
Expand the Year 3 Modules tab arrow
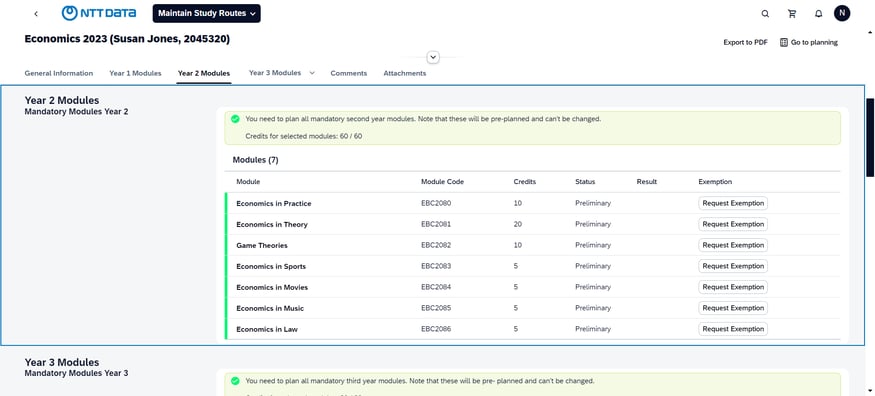click(312, 73)
